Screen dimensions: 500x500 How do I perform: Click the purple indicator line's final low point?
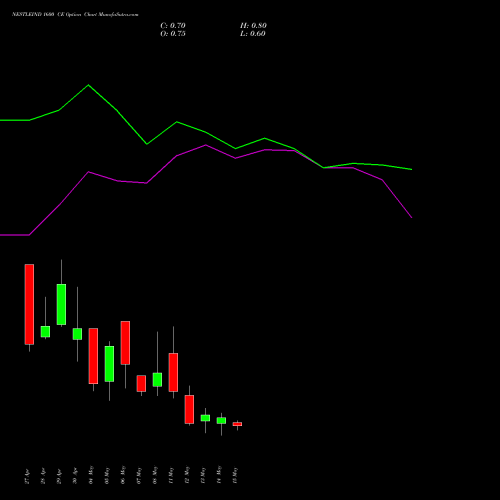tap(412, 217)
